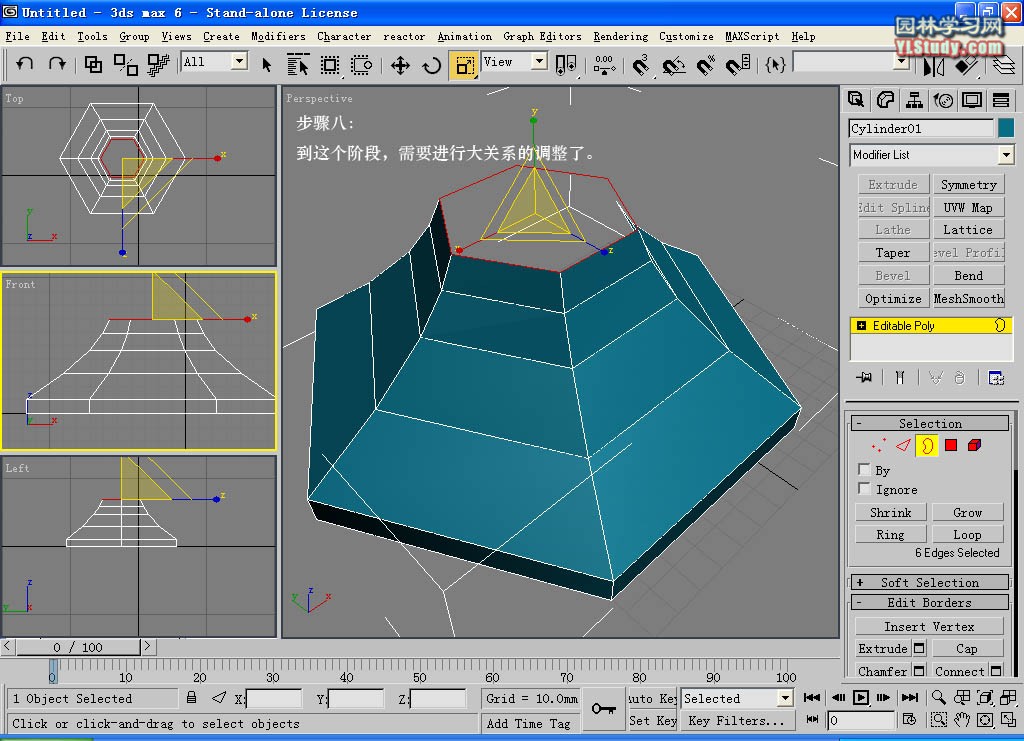Select Vertex sub-object level icon
The height and width of the screenshot is (741, 1024).
point(879,445)
